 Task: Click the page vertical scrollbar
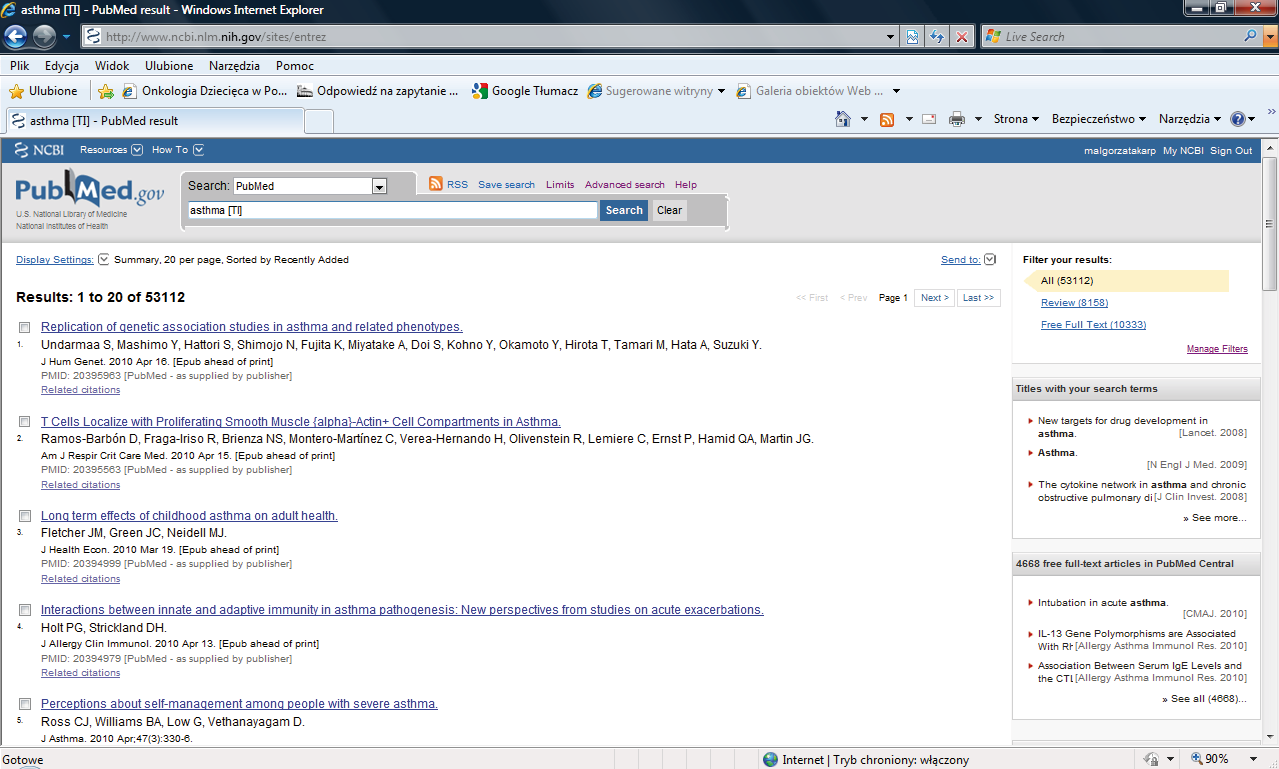1270,440
